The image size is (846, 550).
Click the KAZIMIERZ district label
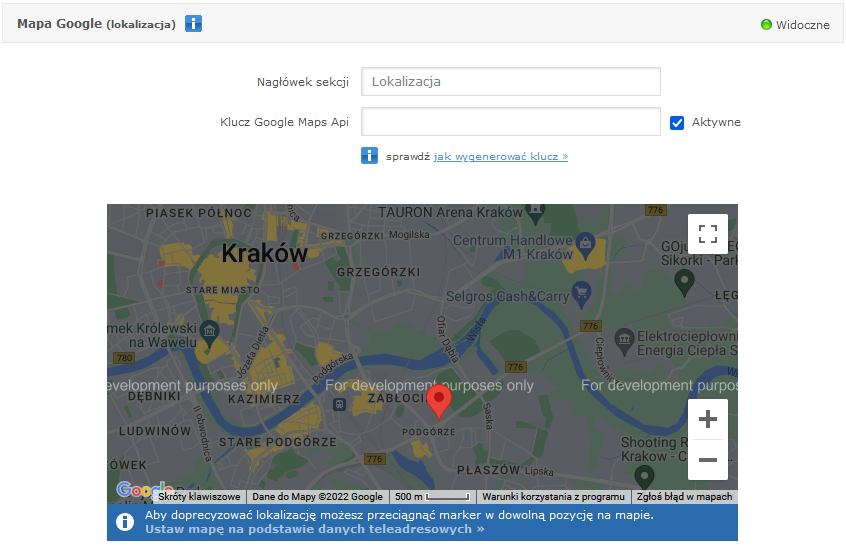[x=264, y=399]
